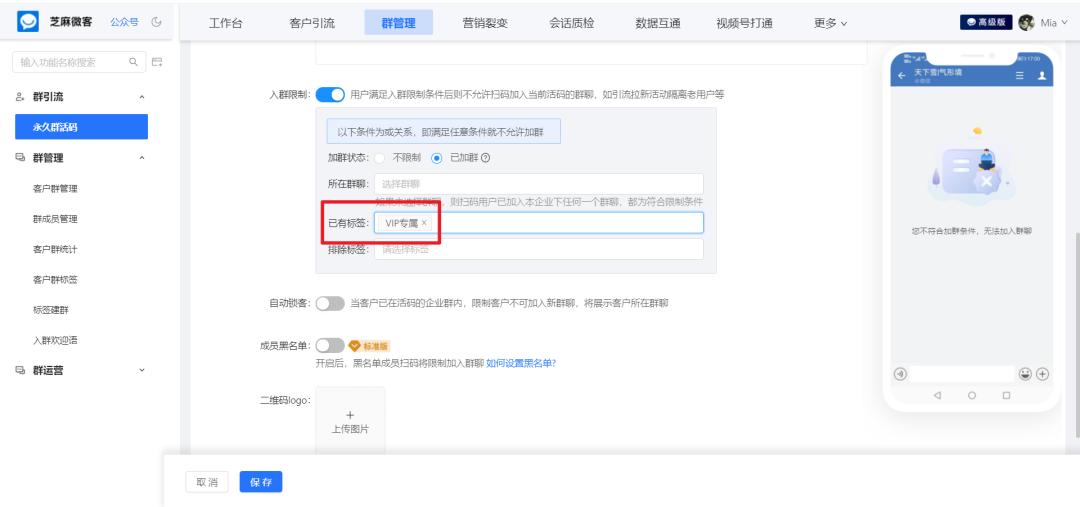Click the 群管理 sidebar section icon
This screenshot has height=507, width=1080.
pos(20,158)
